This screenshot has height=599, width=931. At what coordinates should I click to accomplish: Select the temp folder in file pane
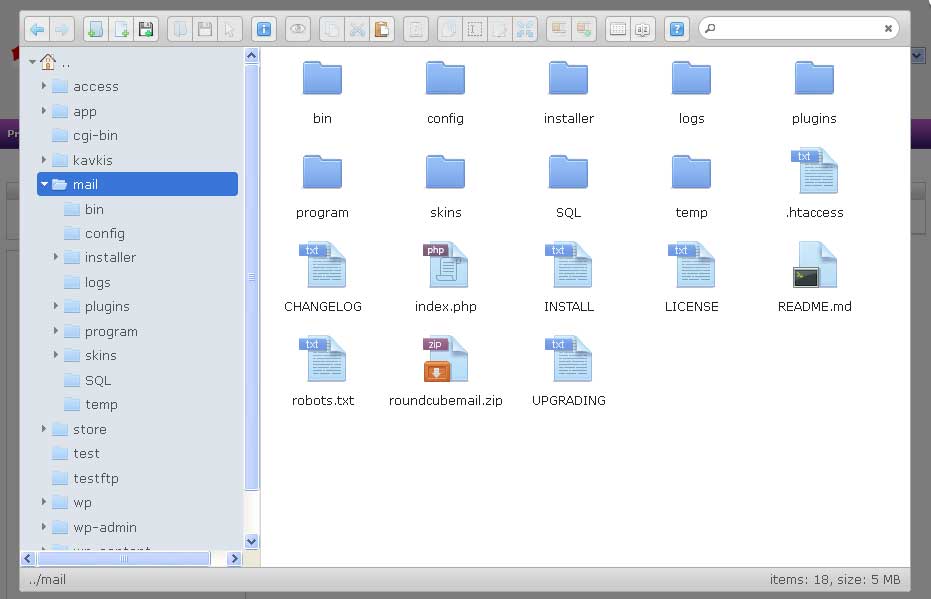click(691, 186)
